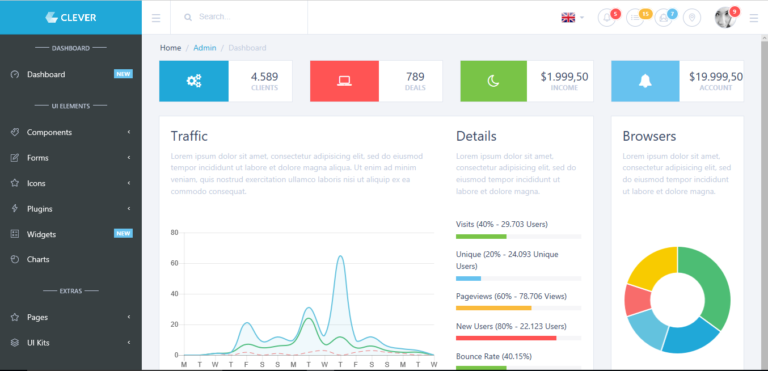Open Charts in the sidebar
The width and height of the screenshot is (768, 371).
[x=71, y=259]
